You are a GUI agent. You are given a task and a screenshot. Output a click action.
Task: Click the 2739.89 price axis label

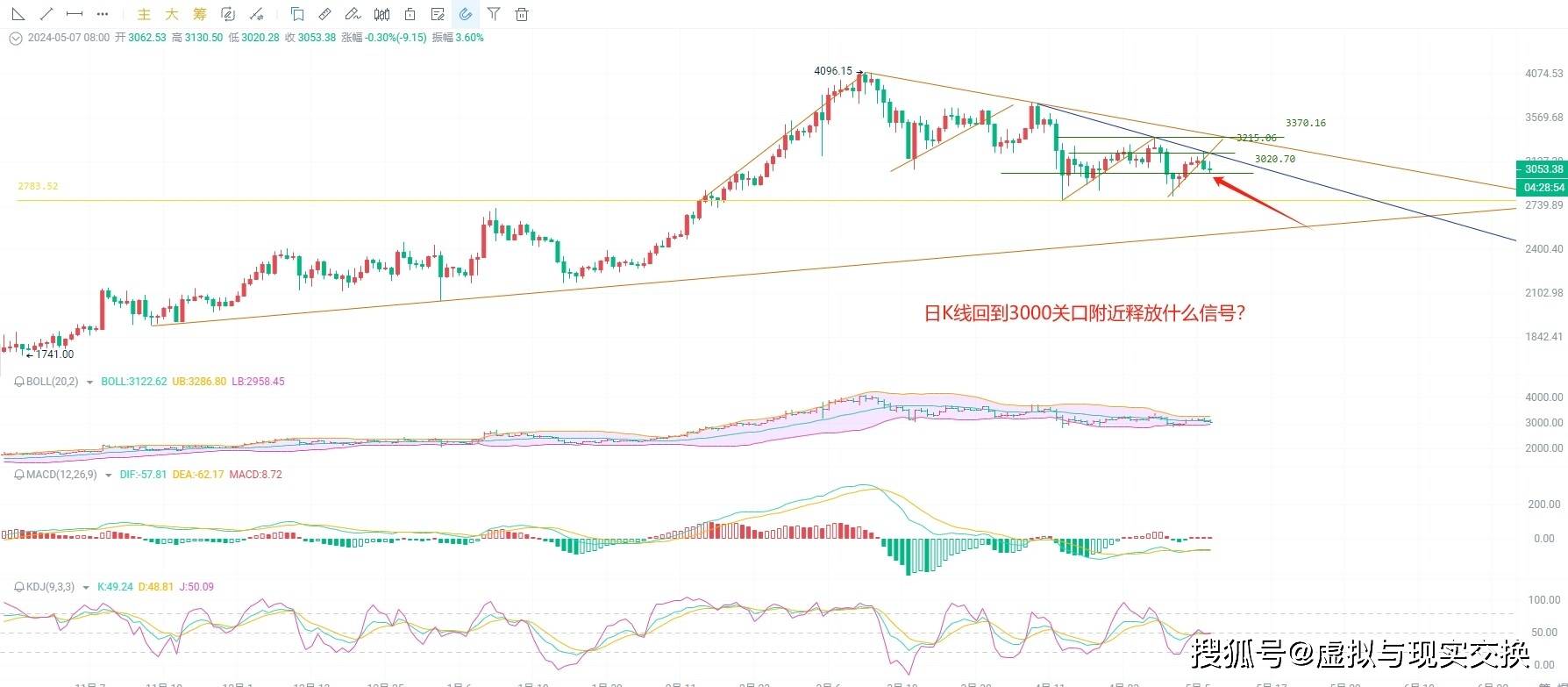tap(1544, 205)
